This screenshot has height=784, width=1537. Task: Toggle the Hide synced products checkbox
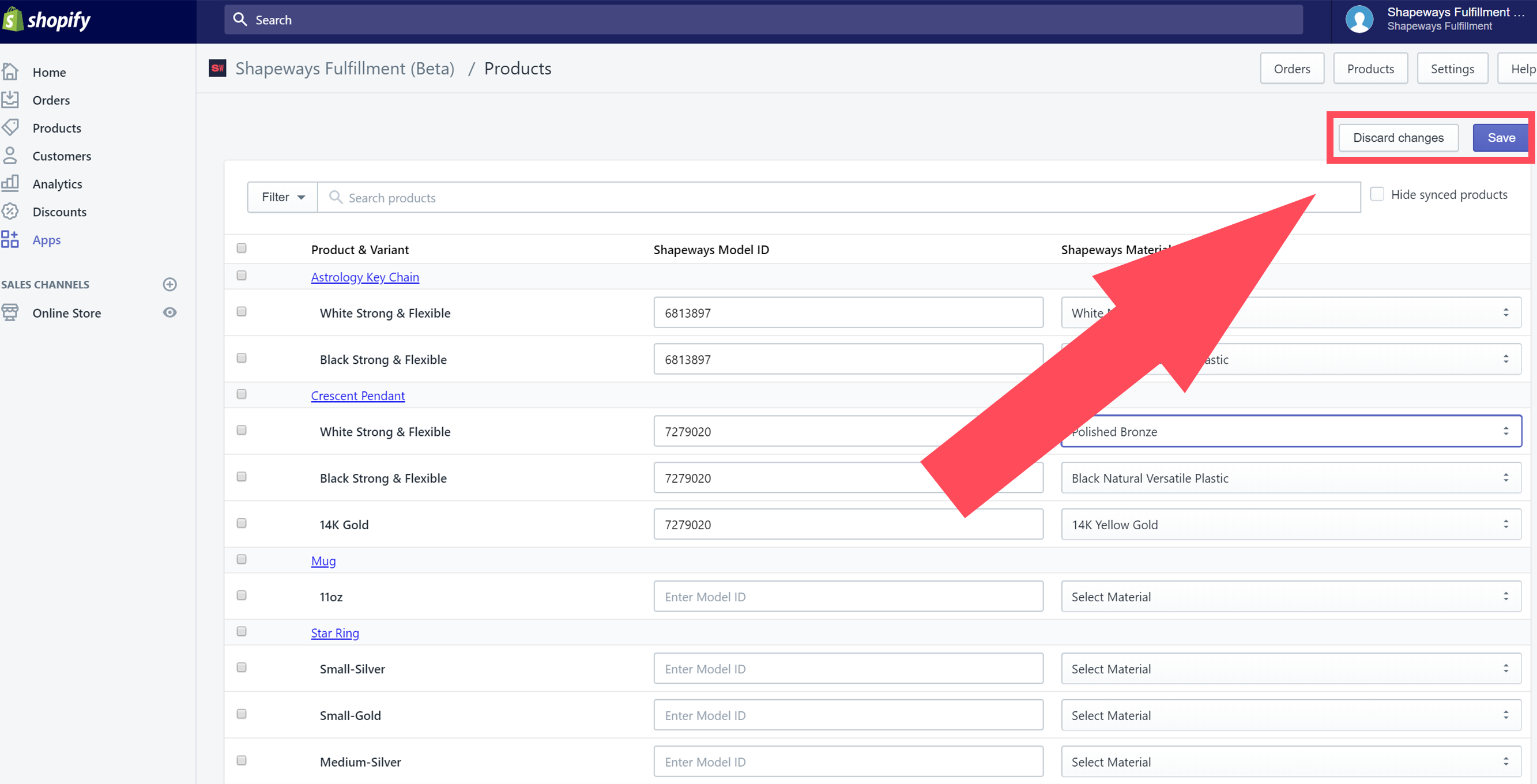1377,194
